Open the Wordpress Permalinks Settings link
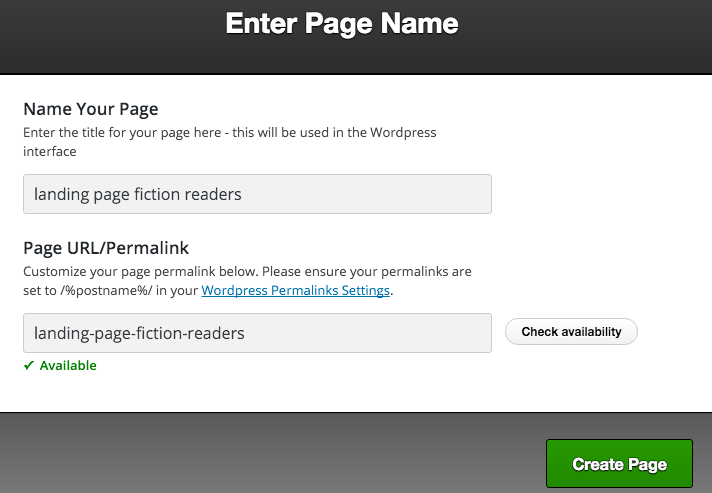Screen dimensions: 712x493 coord(296,290)
